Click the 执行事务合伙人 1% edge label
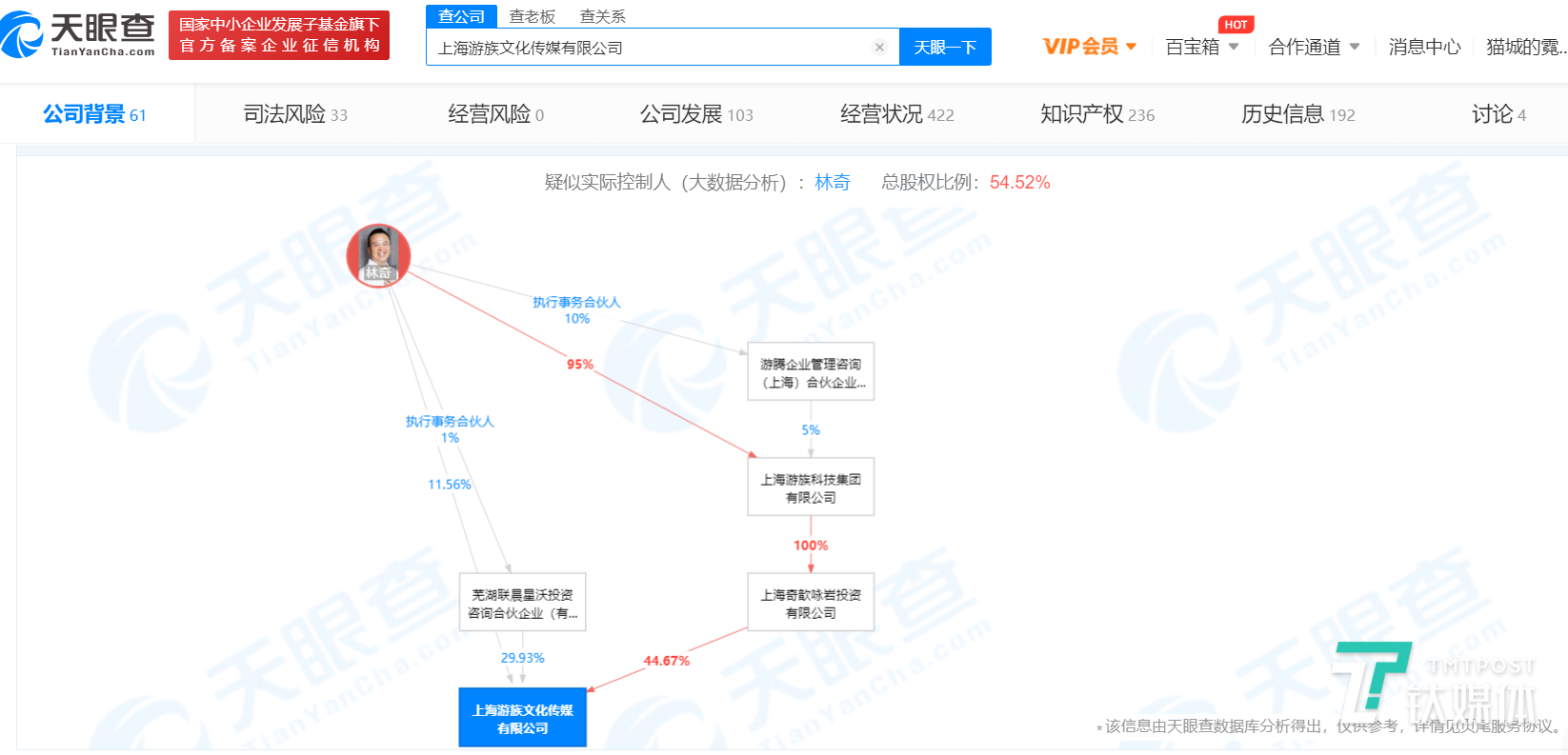Viewport: 1568px width, 755px height. point(450,428)
